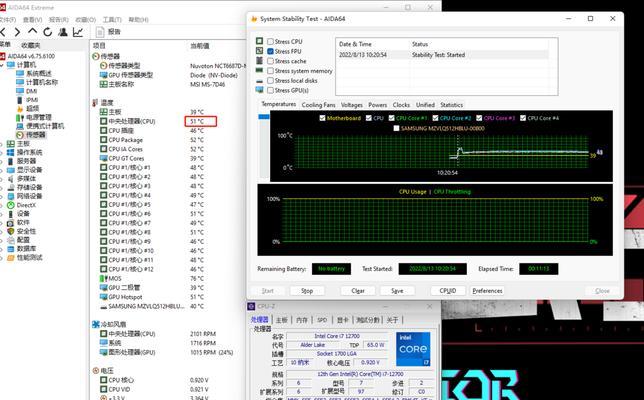Screen dimensions: 644x400
Task: Go forward with AIDA64 forward arrow
Action: point(17,32)
